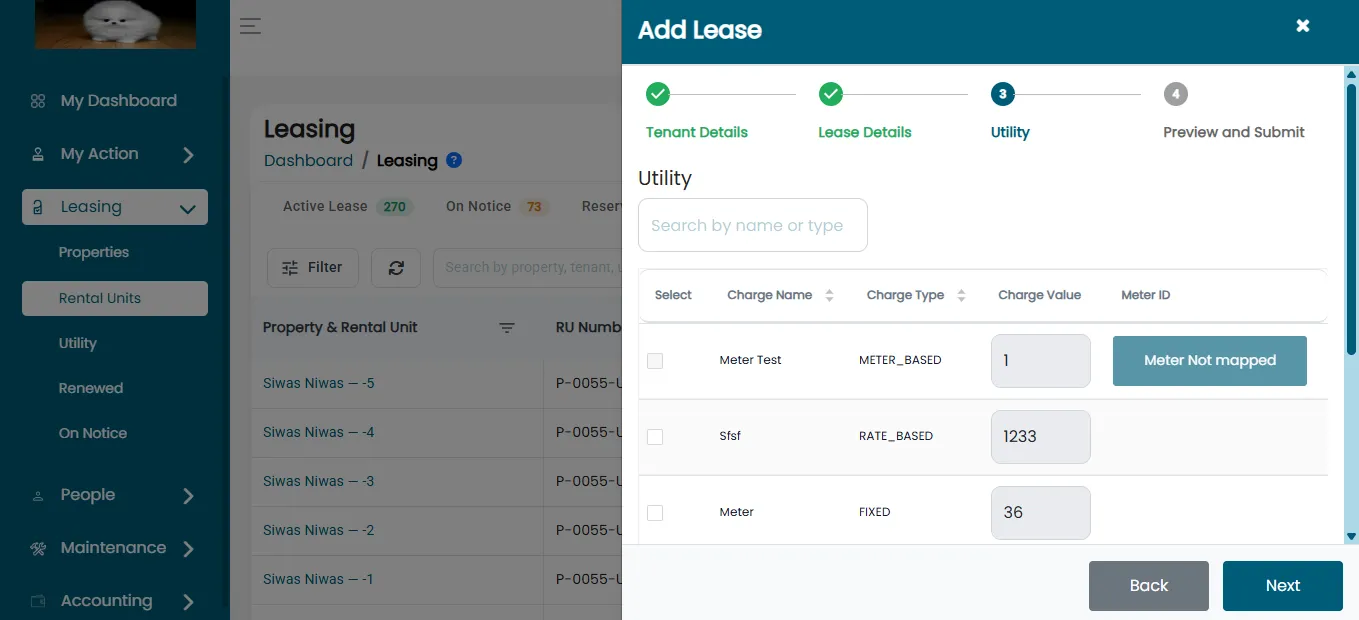The width and height of the screenshot is (1359, 620).
Task: Collapse the Leasing menu chevron
Action: [x=187, y=208]
